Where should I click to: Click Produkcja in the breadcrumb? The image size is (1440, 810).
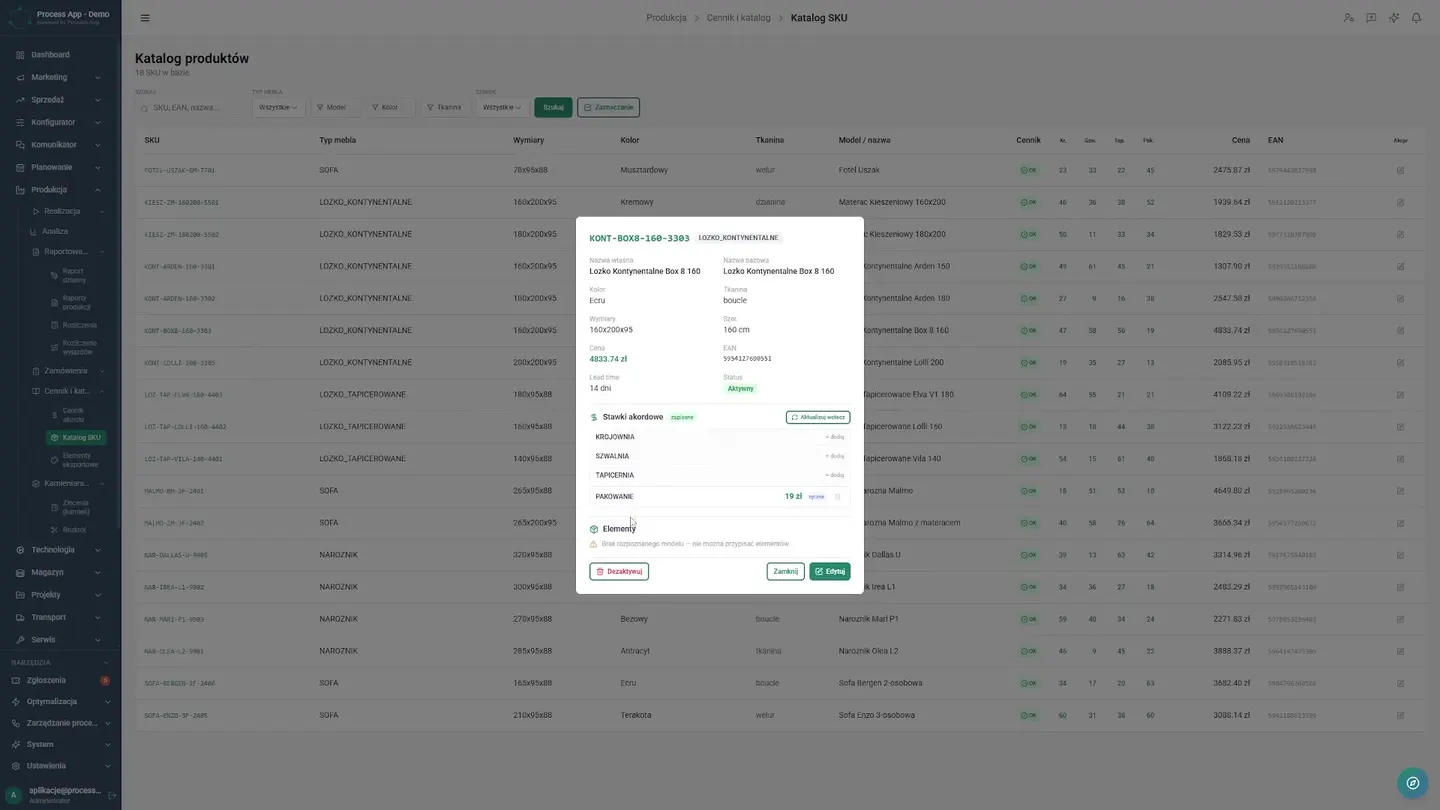click(666, 18)
